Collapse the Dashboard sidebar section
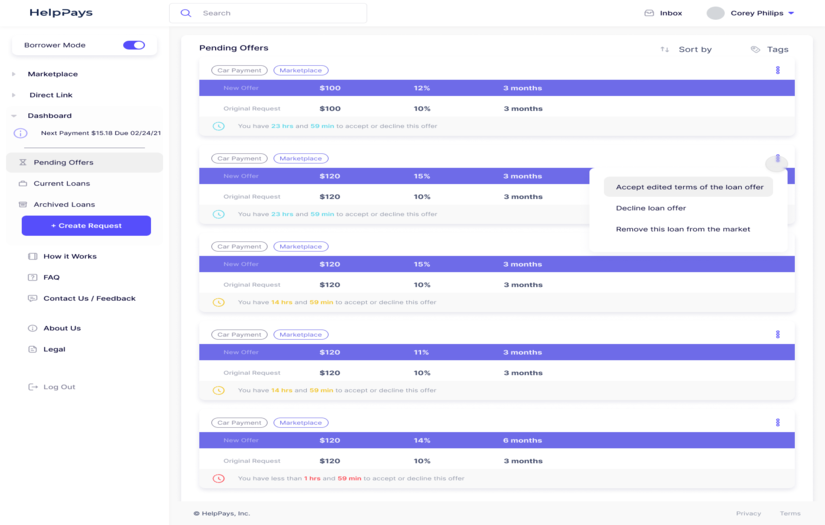 click(x=14, y=116)
